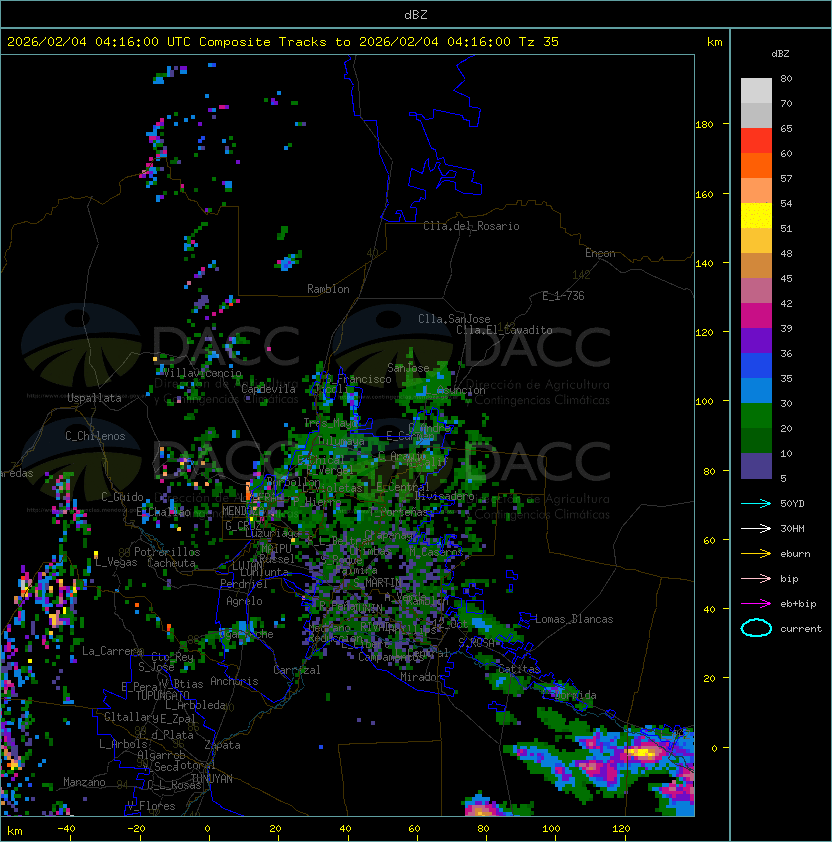Click the C_Guido map label

click(x=122, y=497)
